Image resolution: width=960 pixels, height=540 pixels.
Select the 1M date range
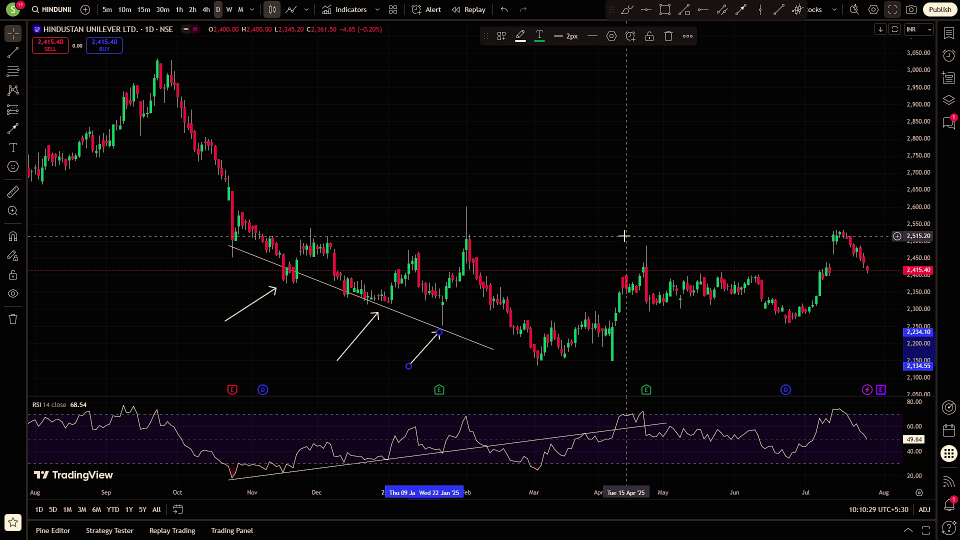click(x=67, y=509)
